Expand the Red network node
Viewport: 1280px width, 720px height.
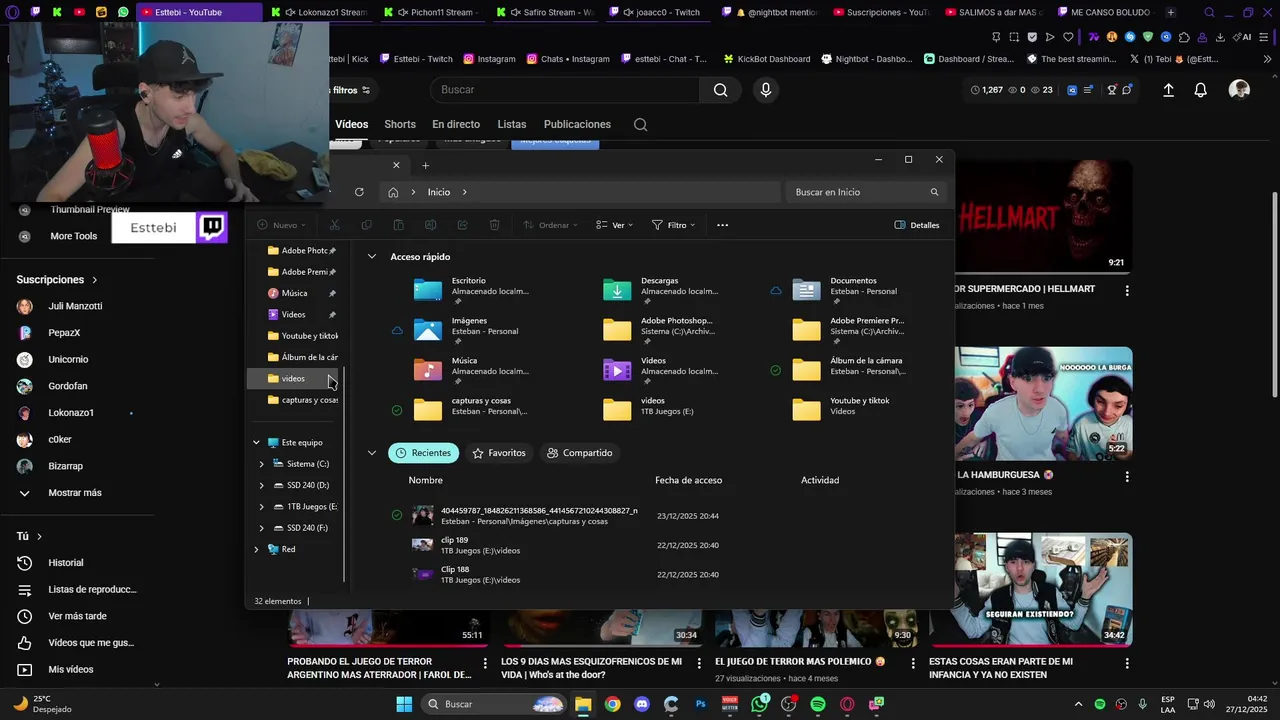pos(256,549)
